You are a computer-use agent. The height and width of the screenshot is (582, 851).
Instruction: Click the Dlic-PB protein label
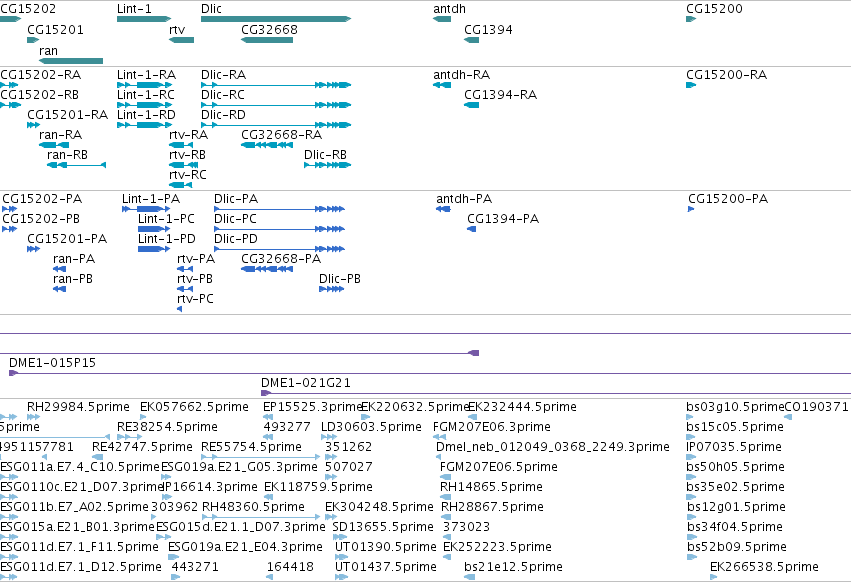coord(340,279)
